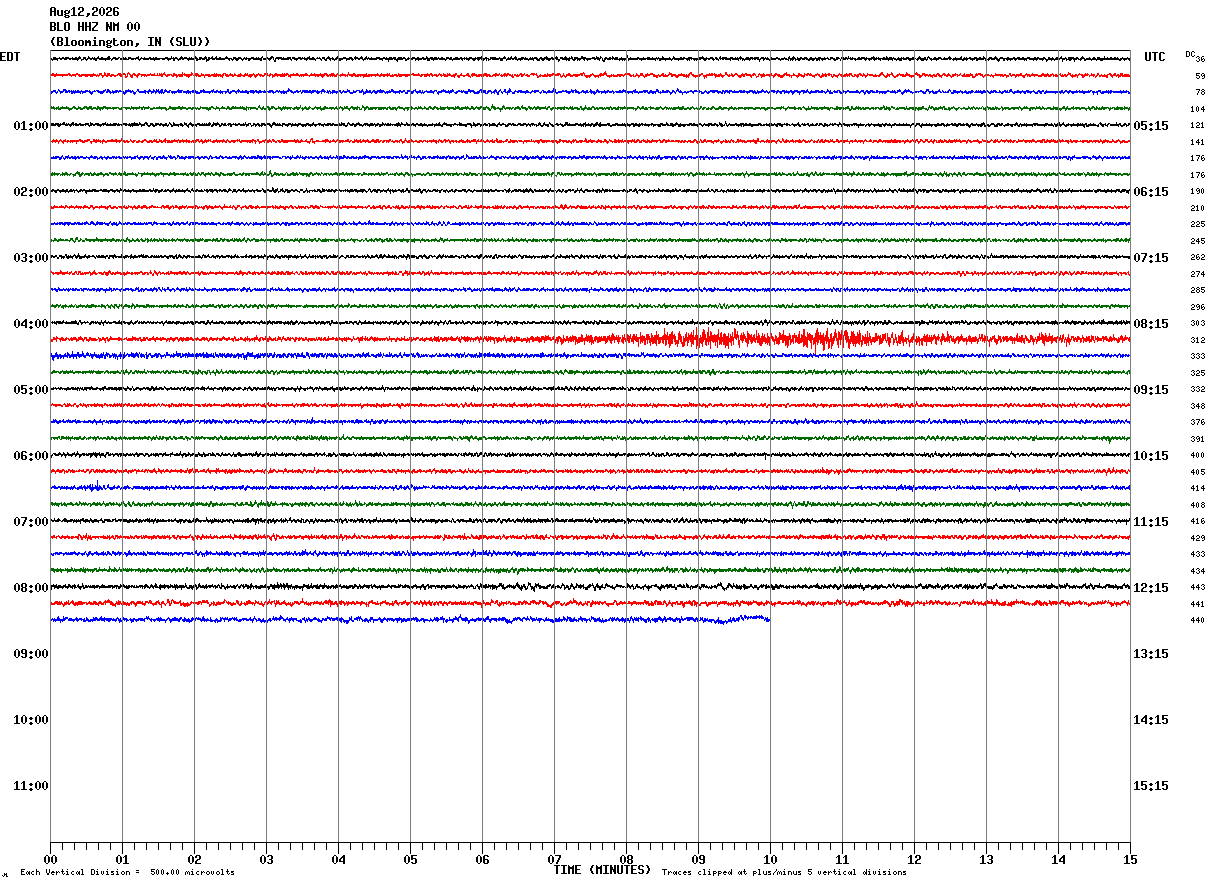Select the "10:00" EDT time label

click(x=31, y=720)
